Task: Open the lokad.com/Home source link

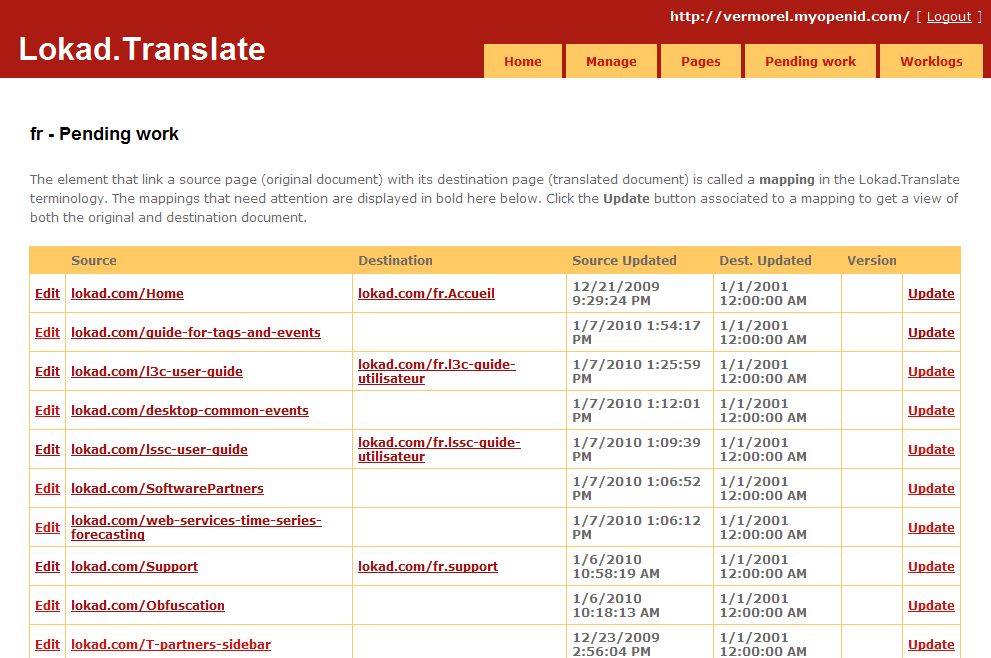Action: pos(127,293)
